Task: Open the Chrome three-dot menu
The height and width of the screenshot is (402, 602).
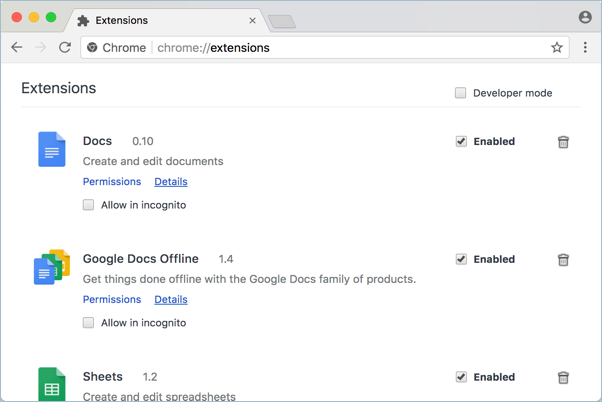Action: point(585,47)
